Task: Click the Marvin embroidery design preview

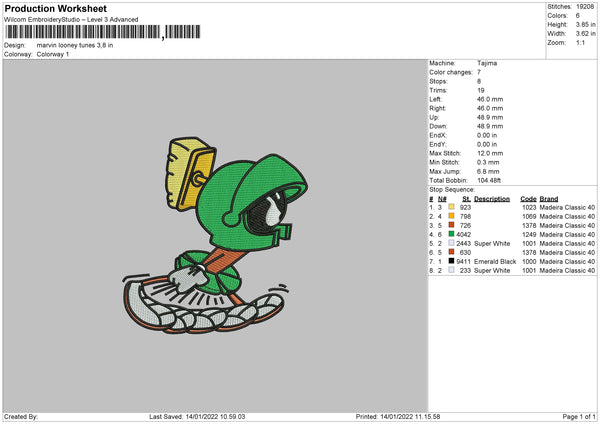Action: pos(215,235)
